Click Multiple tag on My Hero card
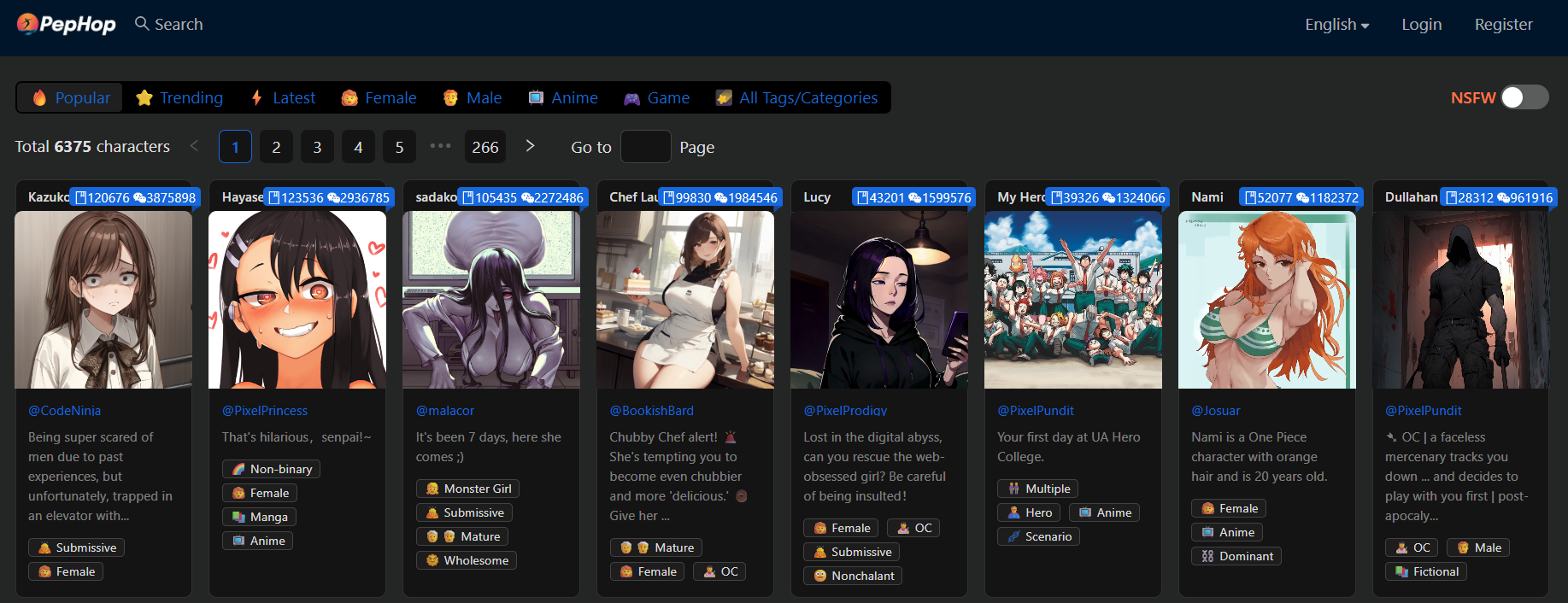 (1037, 489)
